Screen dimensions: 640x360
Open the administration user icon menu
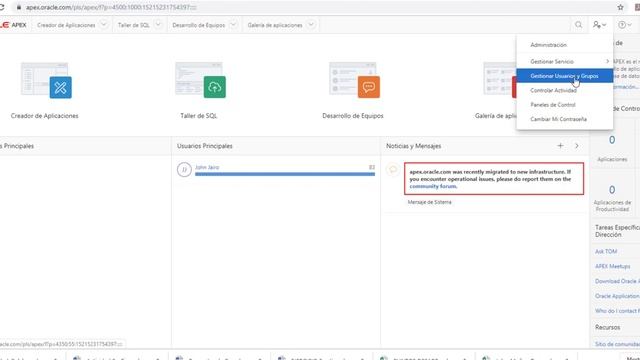pos(599,25)
